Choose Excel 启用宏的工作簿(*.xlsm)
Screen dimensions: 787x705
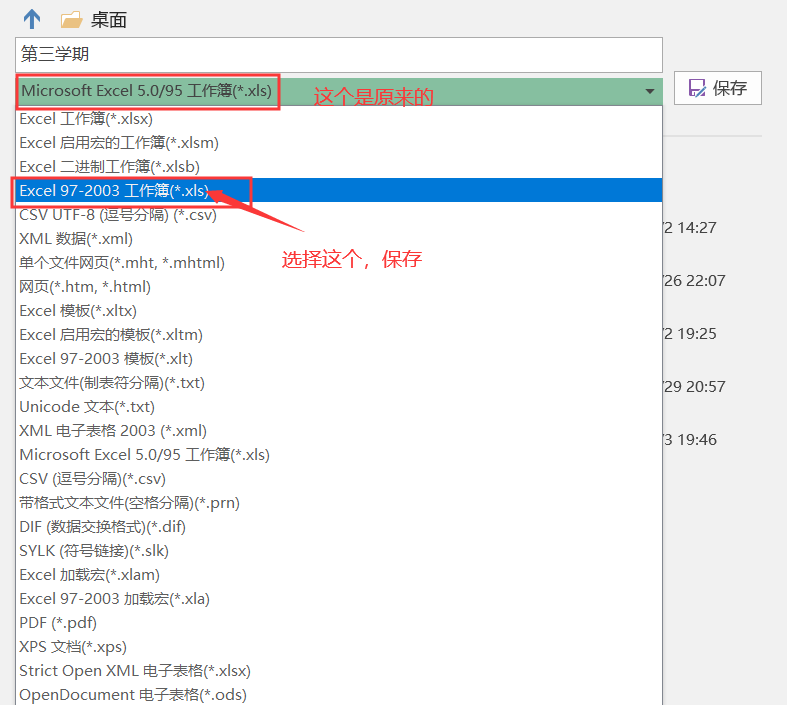[x=339, y=143]
